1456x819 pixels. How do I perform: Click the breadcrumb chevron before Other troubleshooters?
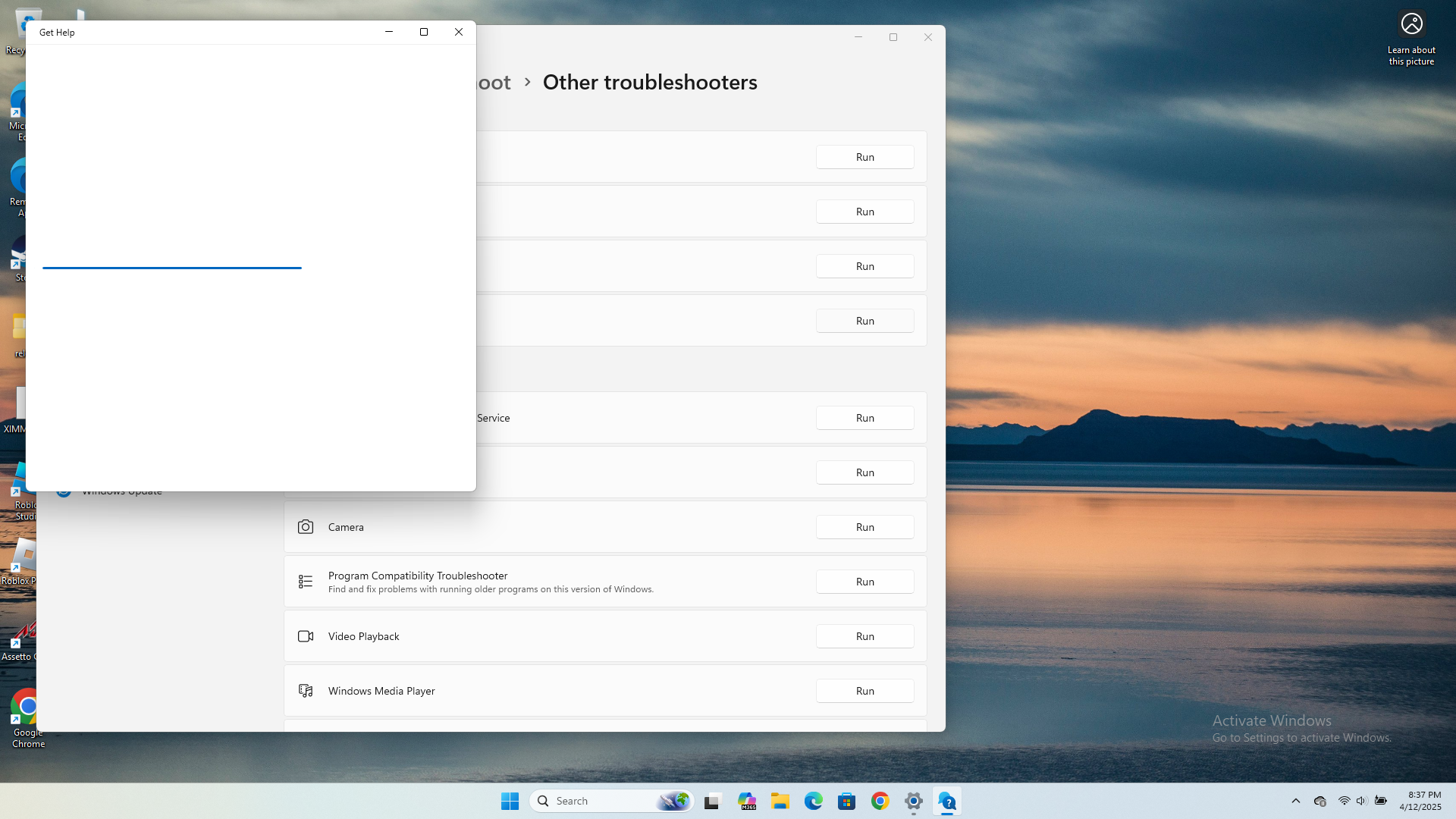pyautogui.click(x=528, y=82)
